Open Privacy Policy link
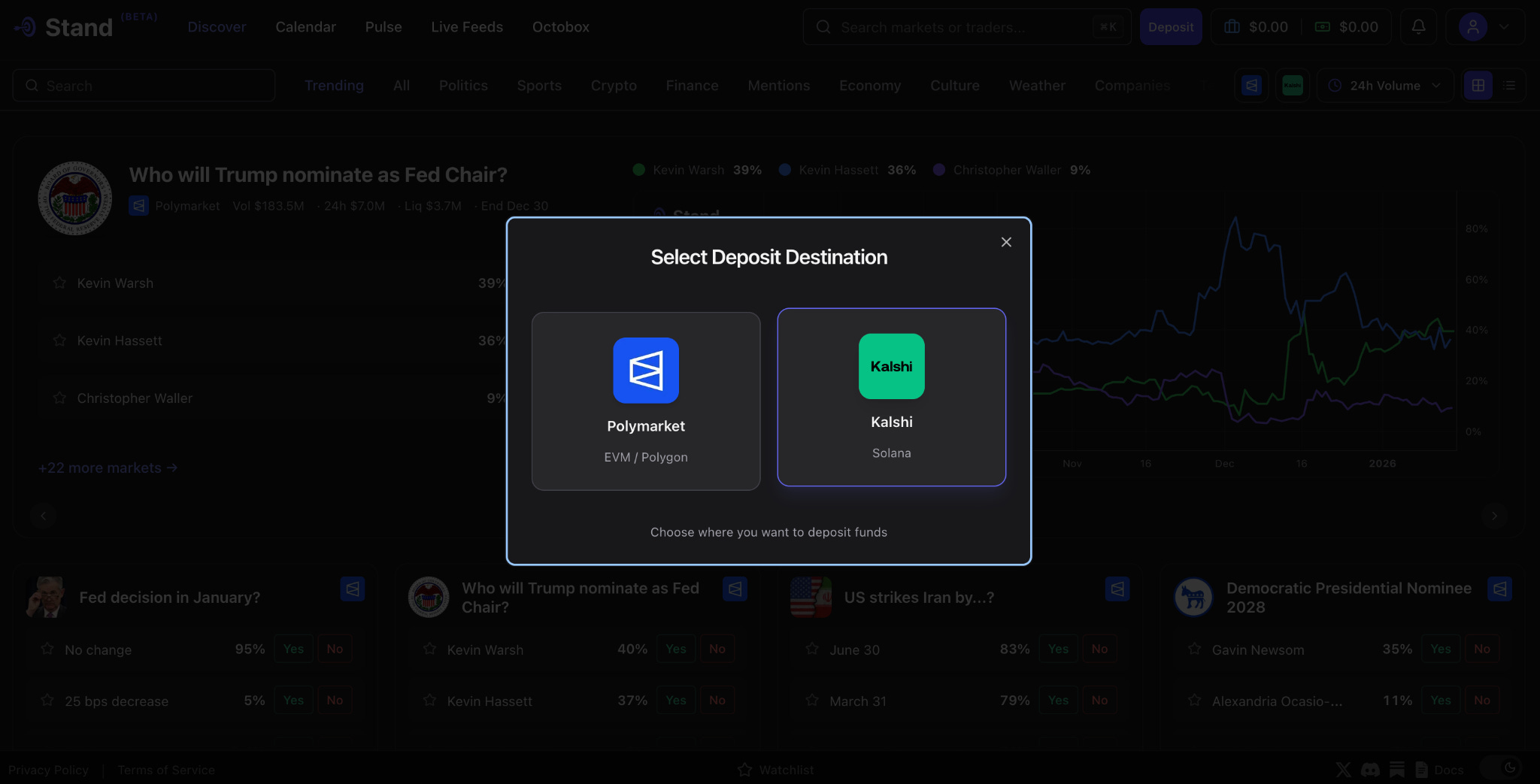Image resolution: width=1540 pixels, height=784 pixels. coord(48,770)
